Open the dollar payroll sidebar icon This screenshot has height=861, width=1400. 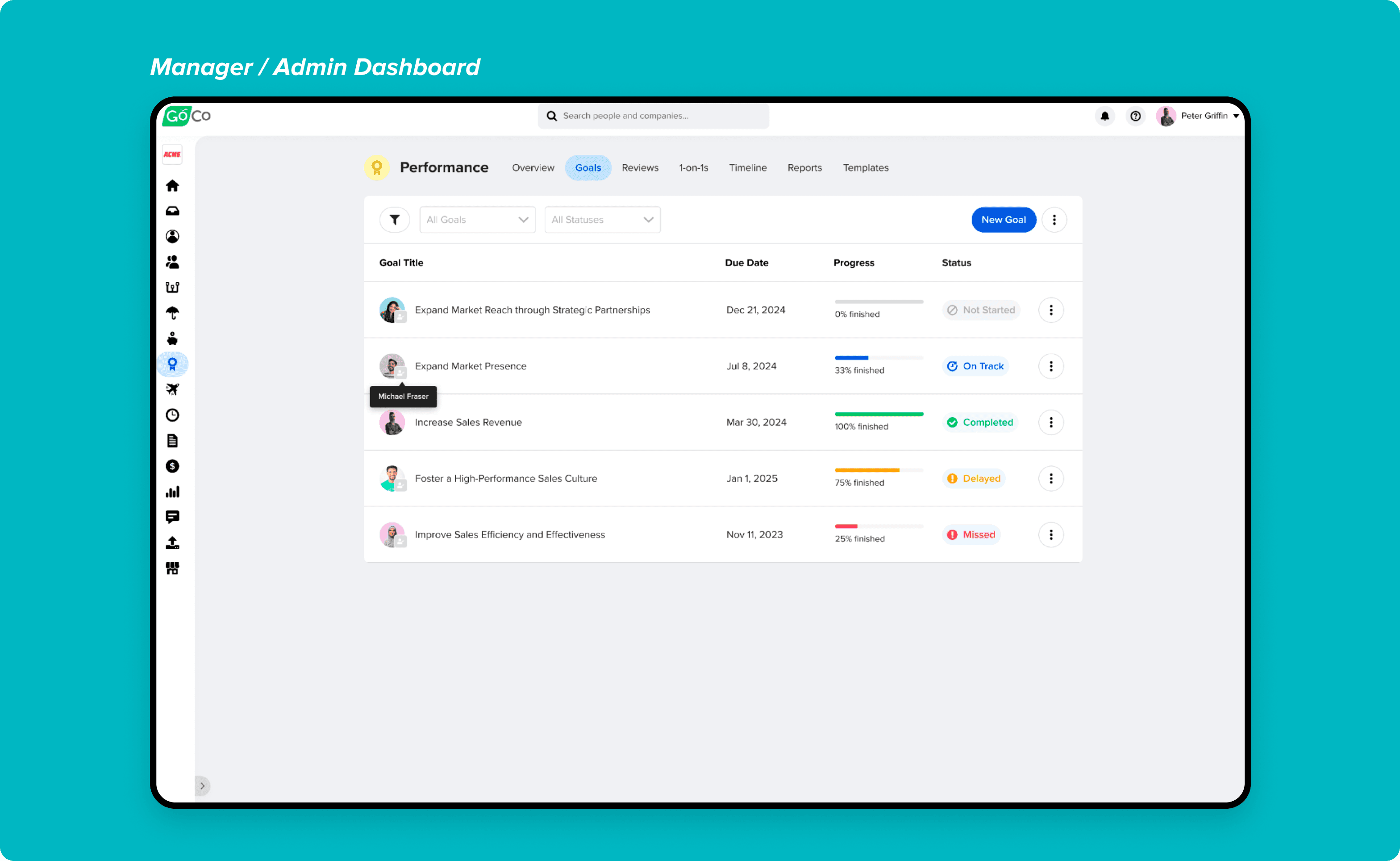point(172,466)
